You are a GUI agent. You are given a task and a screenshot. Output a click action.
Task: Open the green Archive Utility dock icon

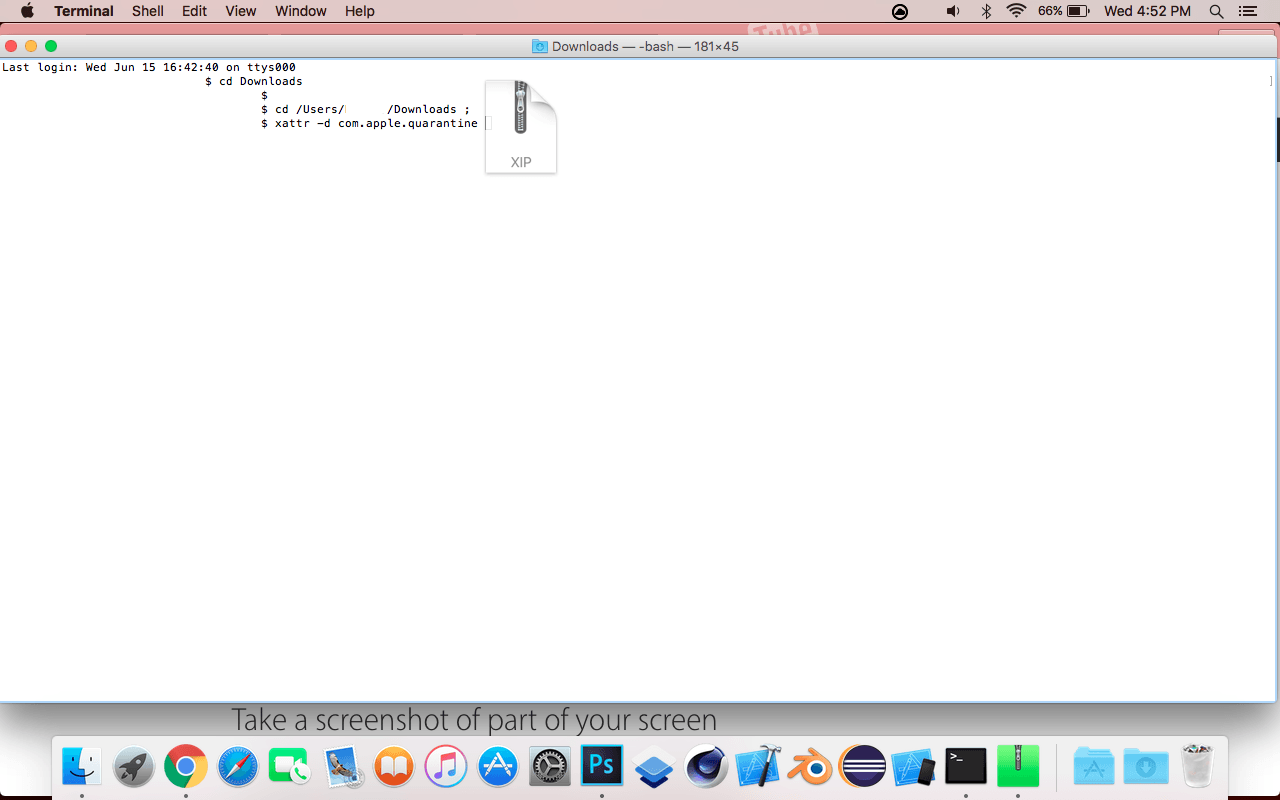(x=1018, y=767)
